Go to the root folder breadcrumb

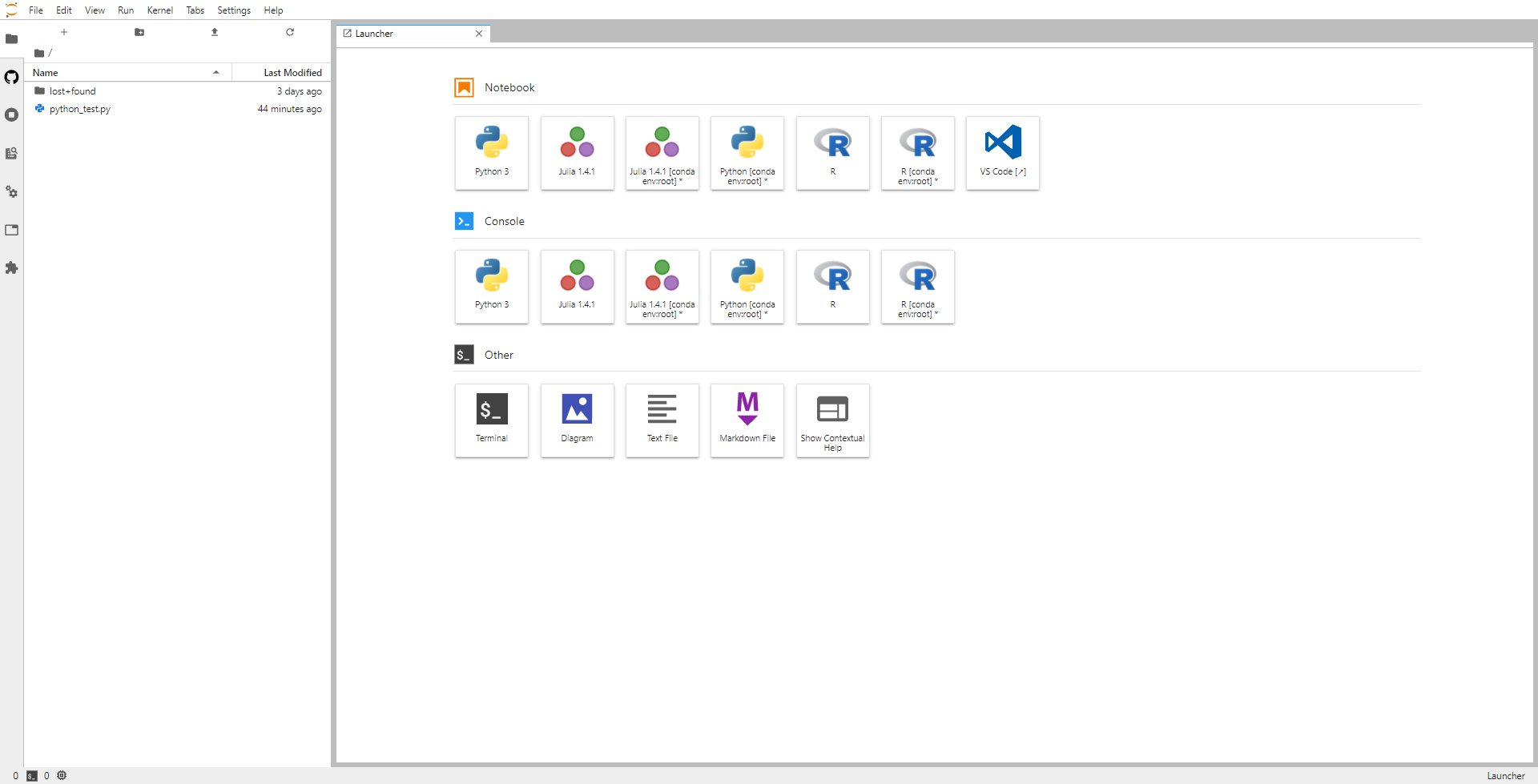pos(39,53)
